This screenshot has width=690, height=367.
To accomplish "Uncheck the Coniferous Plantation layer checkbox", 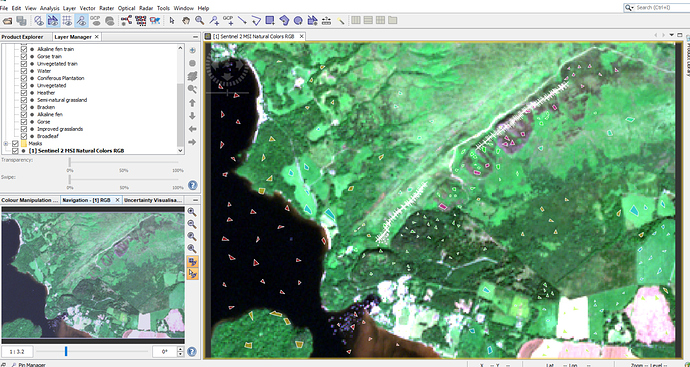I will (x=24, y=78).
